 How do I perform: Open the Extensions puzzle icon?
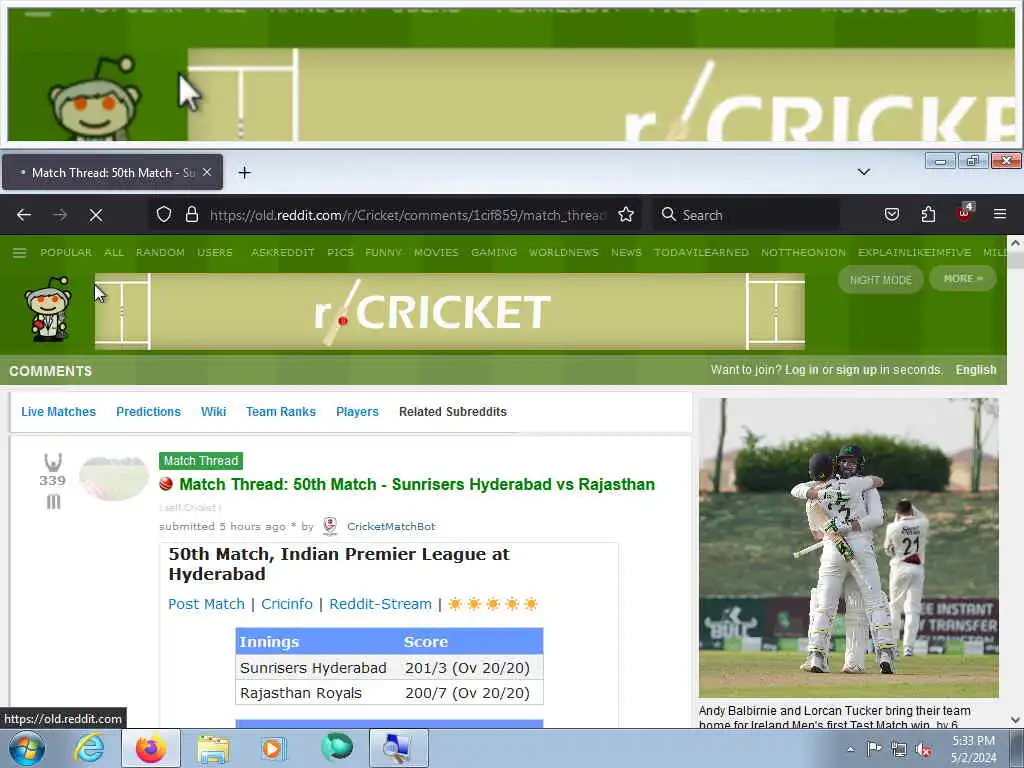[928, 215]
